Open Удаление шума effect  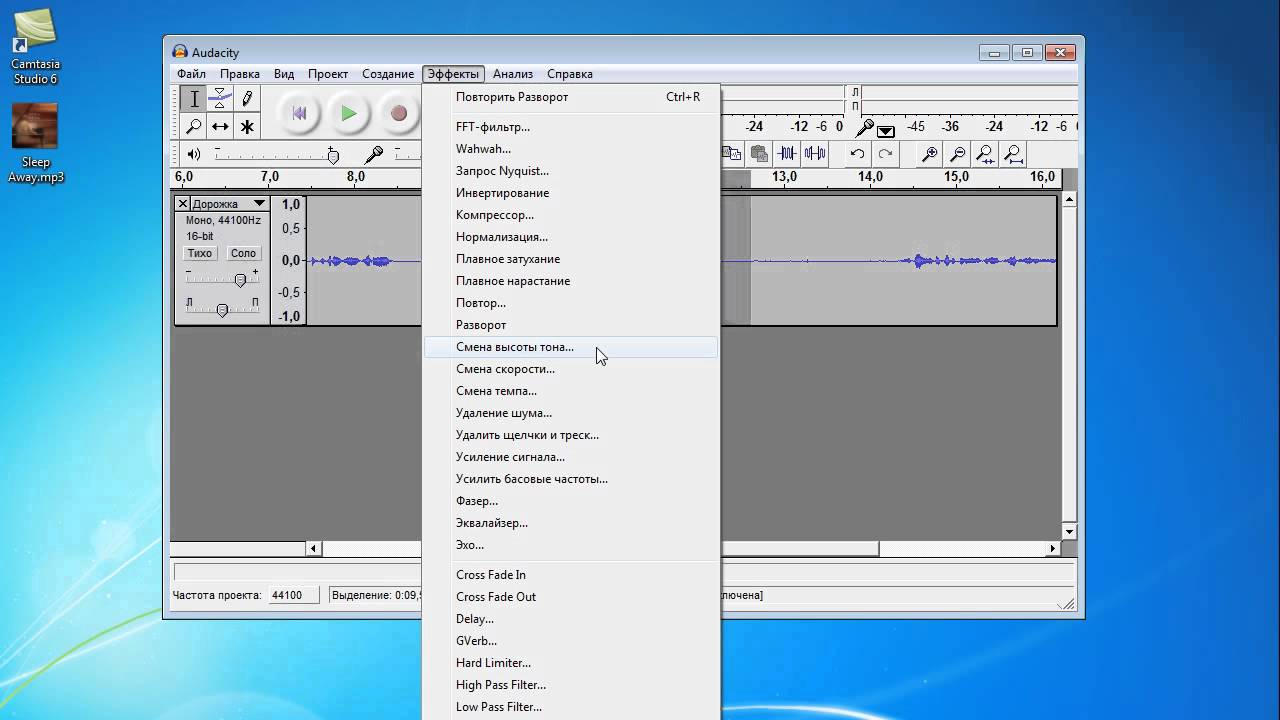point(571,413)
